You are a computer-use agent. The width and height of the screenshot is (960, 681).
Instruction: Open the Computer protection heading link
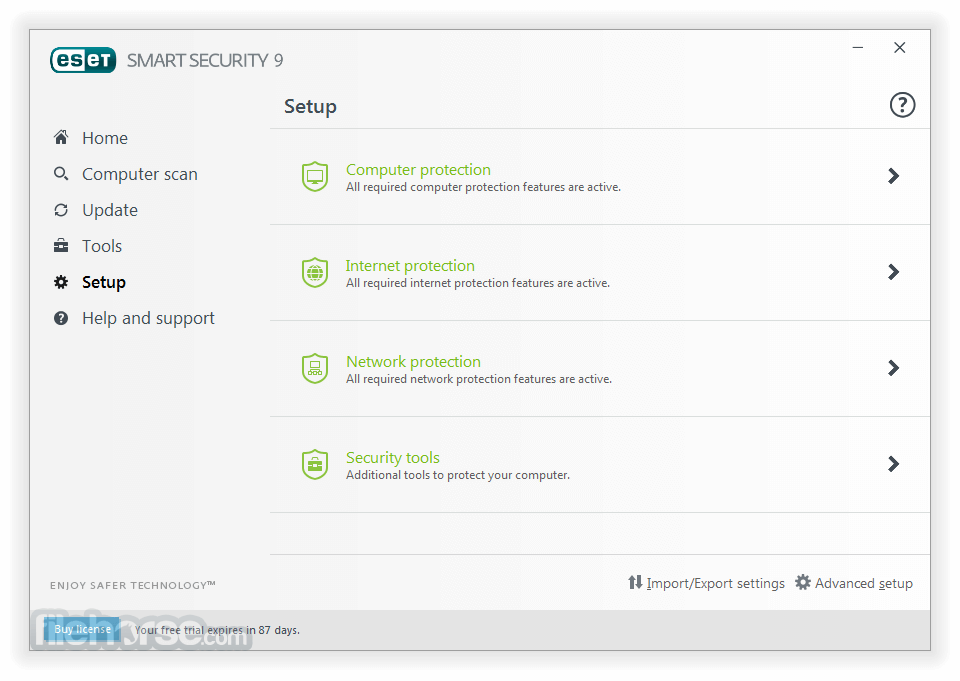pos(418,170)
